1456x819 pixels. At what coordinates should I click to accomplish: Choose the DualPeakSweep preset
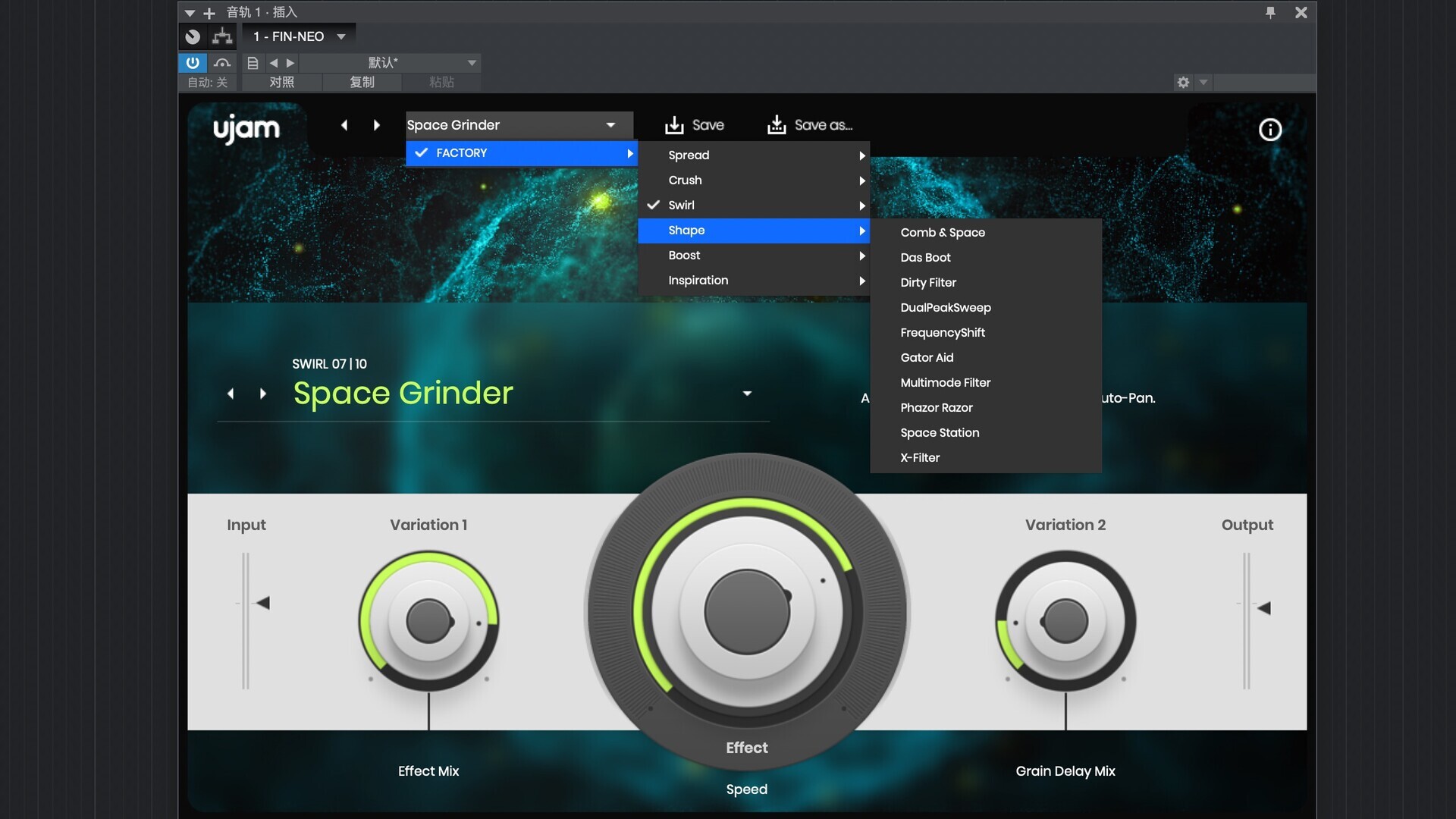[986, 308]
